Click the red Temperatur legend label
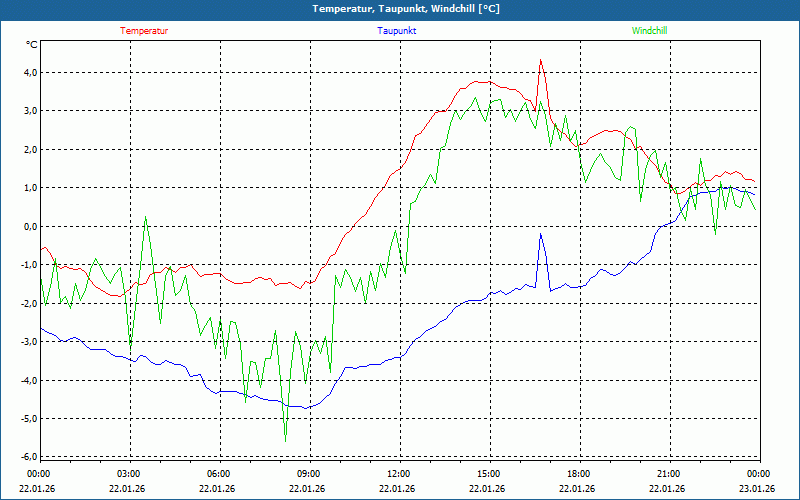The width and height of the screenshot is (800, 500). [144, 31]
